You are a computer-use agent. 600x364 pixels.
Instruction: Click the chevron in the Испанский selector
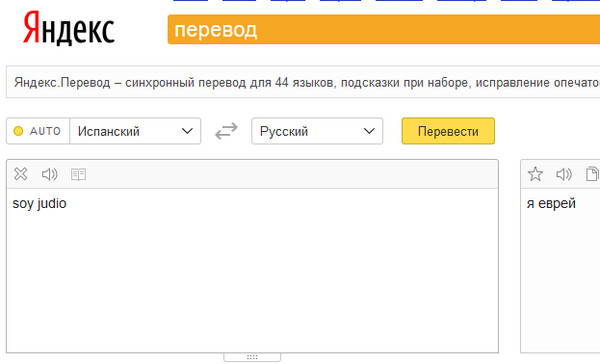(187, 131)
